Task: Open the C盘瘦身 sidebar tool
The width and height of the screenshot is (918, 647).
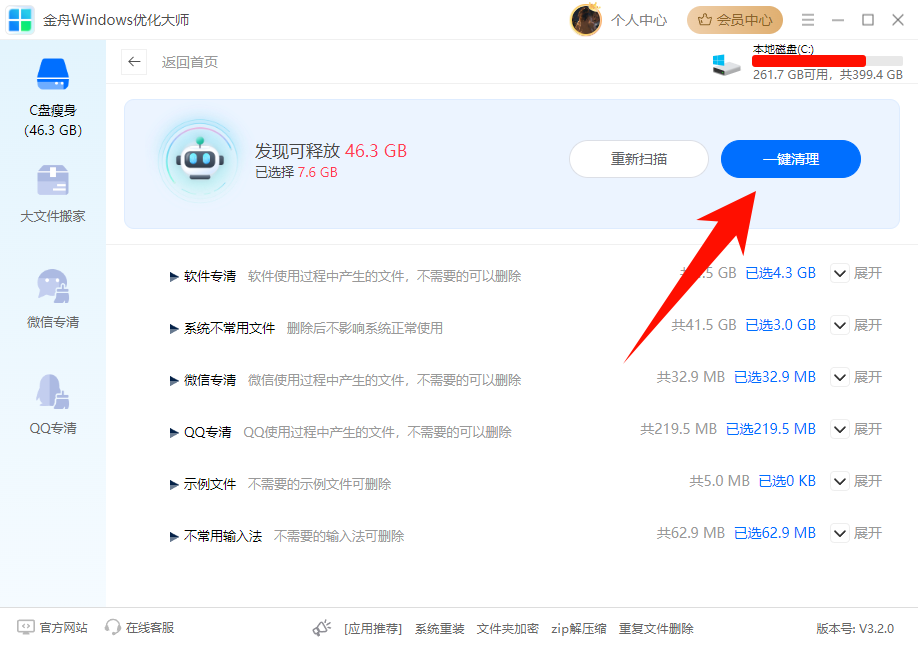Action: pos(52,95)
